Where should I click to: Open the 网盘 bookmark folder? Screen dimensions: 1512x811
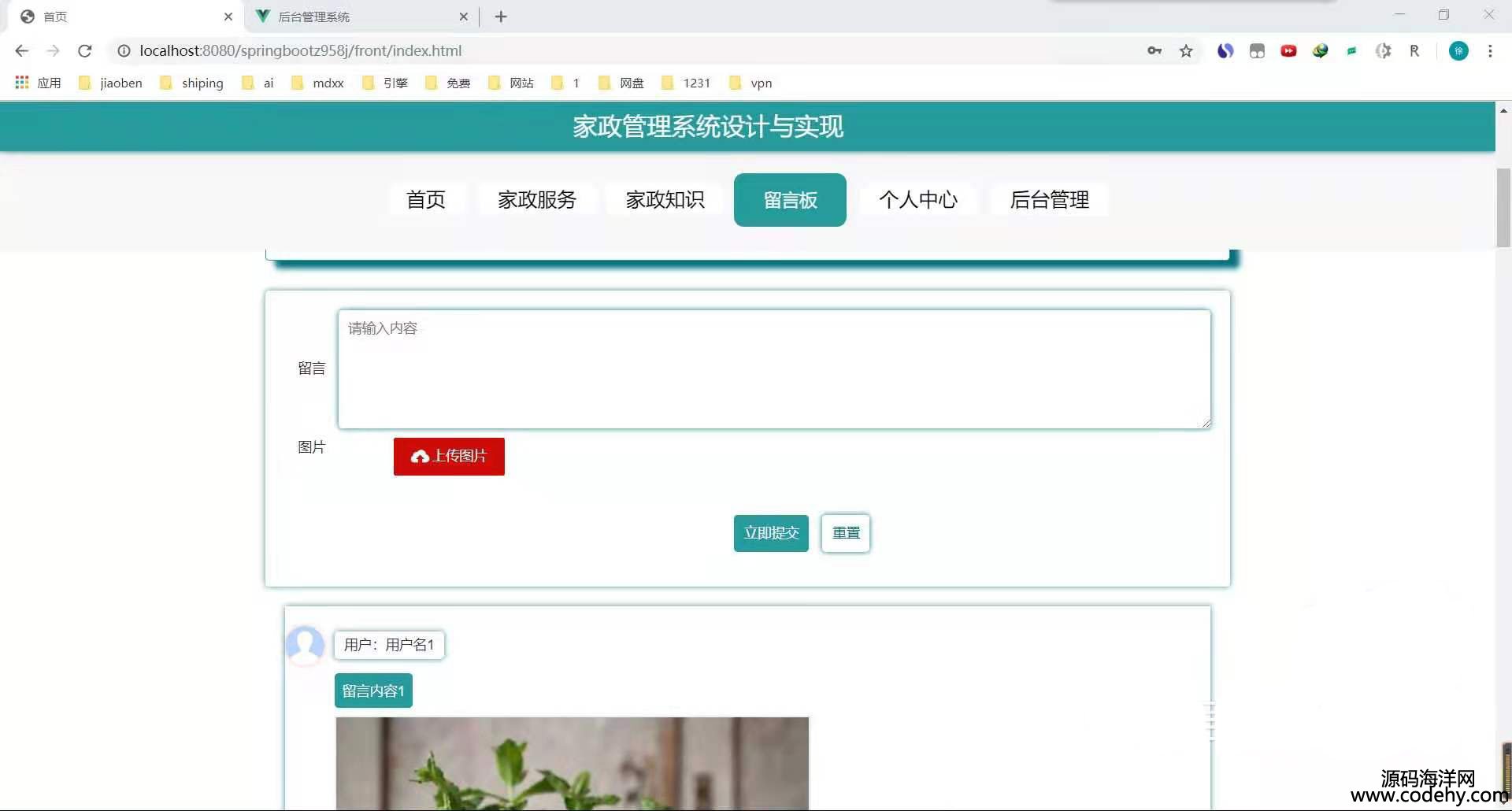[x=621, y=83]
